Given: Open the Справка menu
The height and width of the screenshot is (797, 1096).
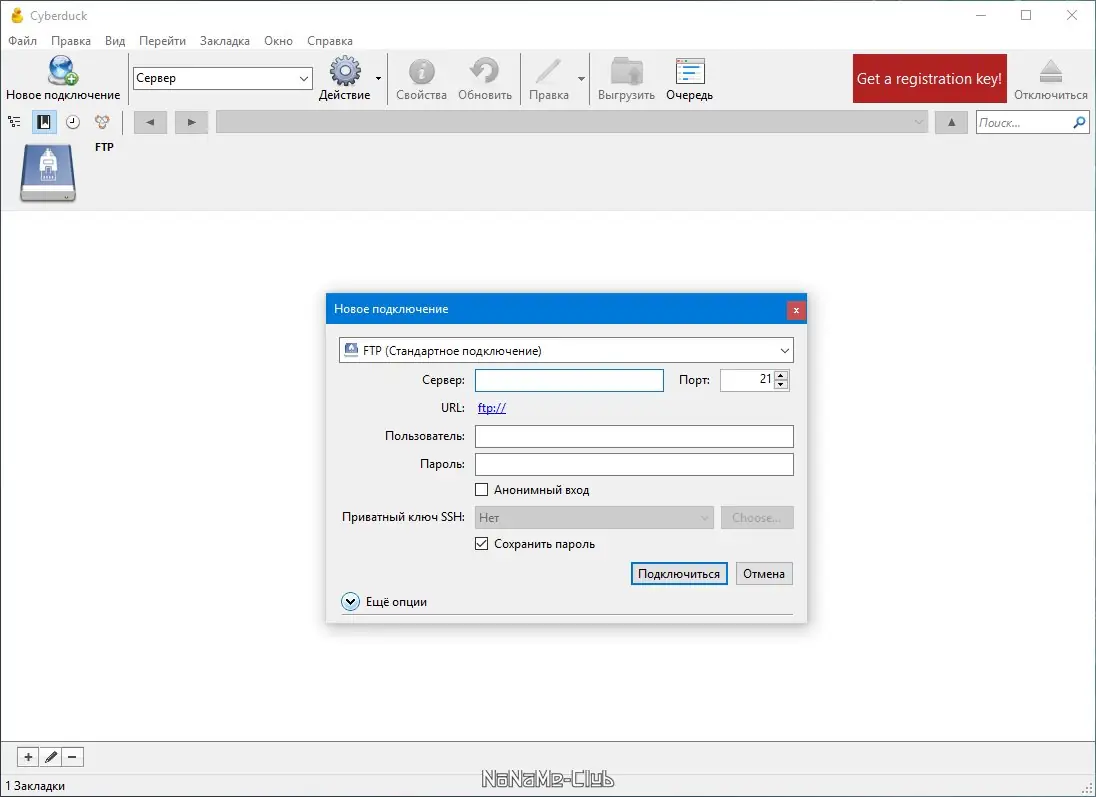Looking at the screenshot, I should pyautogui.click(x=330, y=41).
